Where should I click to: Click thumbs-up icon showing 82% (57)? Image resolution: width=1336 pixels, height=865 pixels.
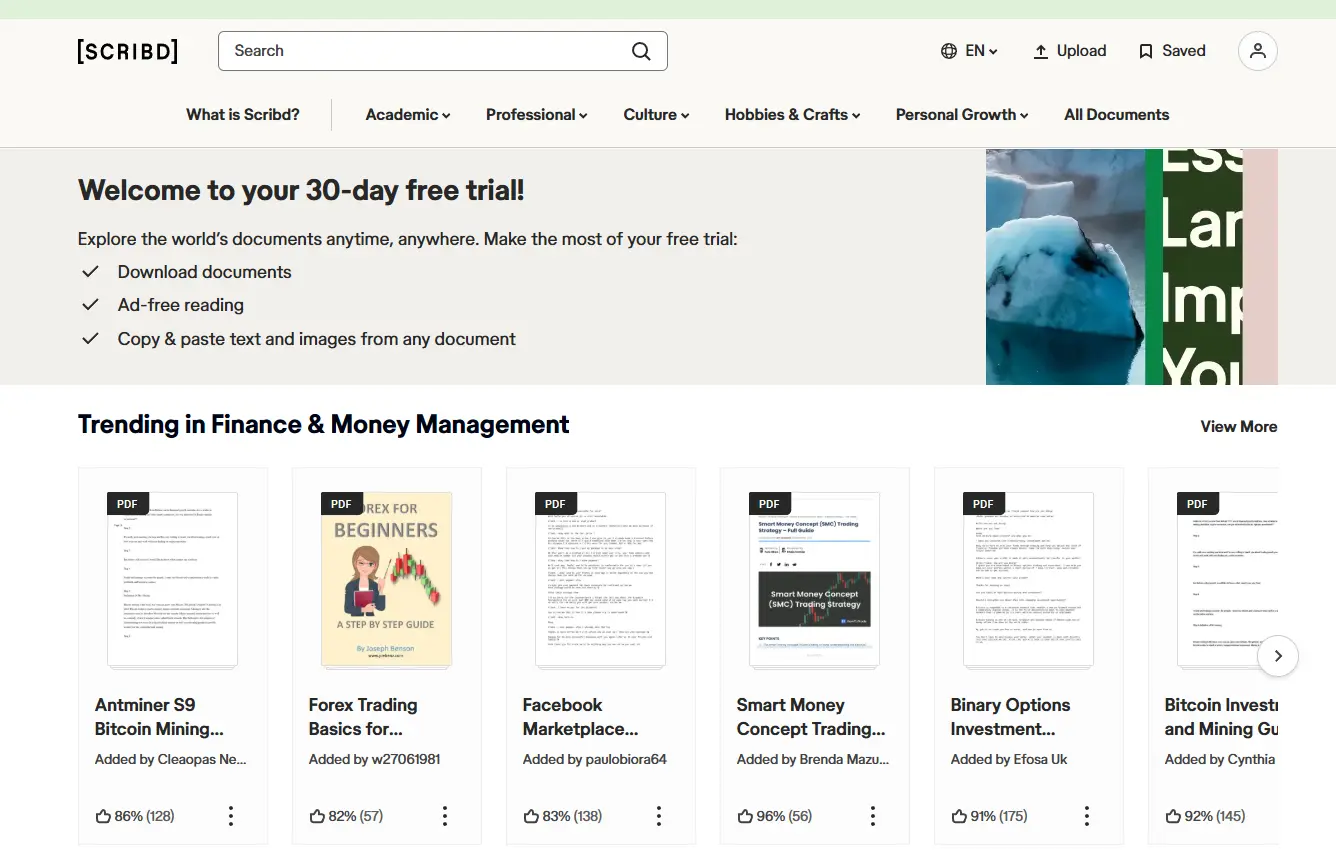pos(317,816)
